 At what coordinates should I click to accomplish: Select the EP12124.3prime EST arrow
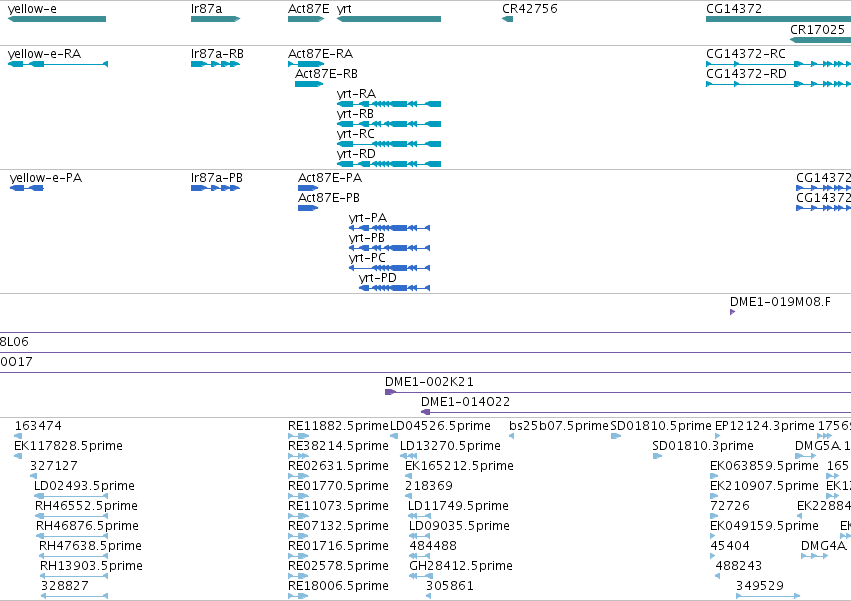718,436
